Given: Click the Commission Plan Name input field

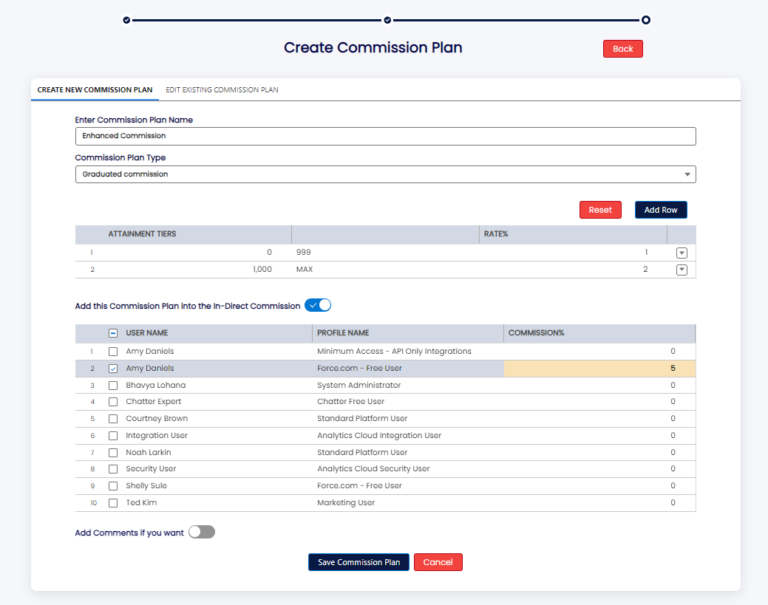Looking at the screenshot, I should 385,136.
